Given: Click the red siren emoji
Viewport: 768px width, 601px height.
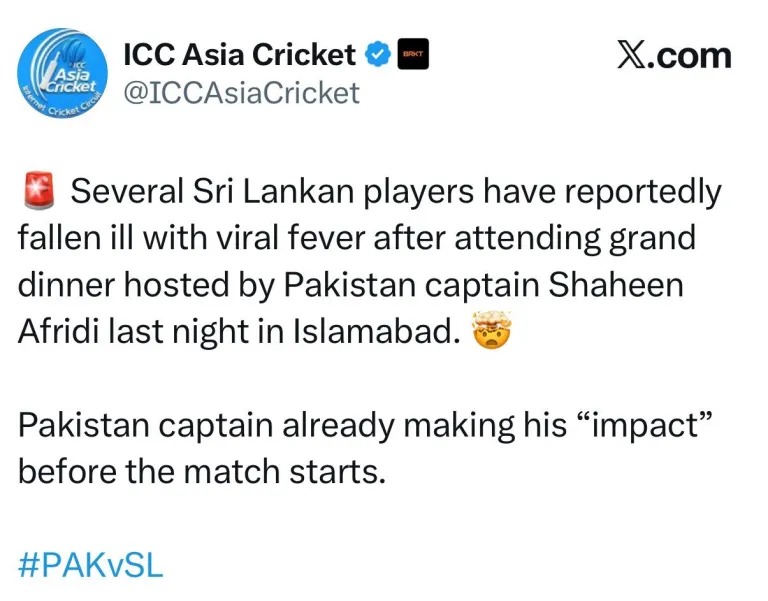Looking at the screenshot, I should click(x=38, y=190).
